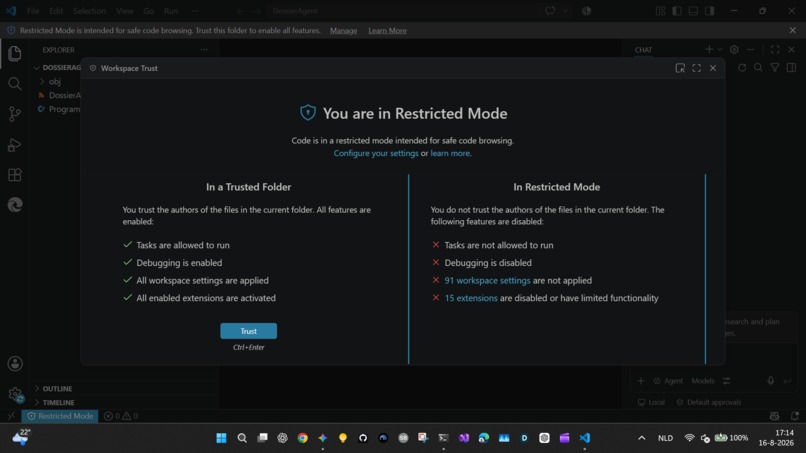Open the learn more link in dialog
This screenshot has width=806, height=453.
pos(450,153)
